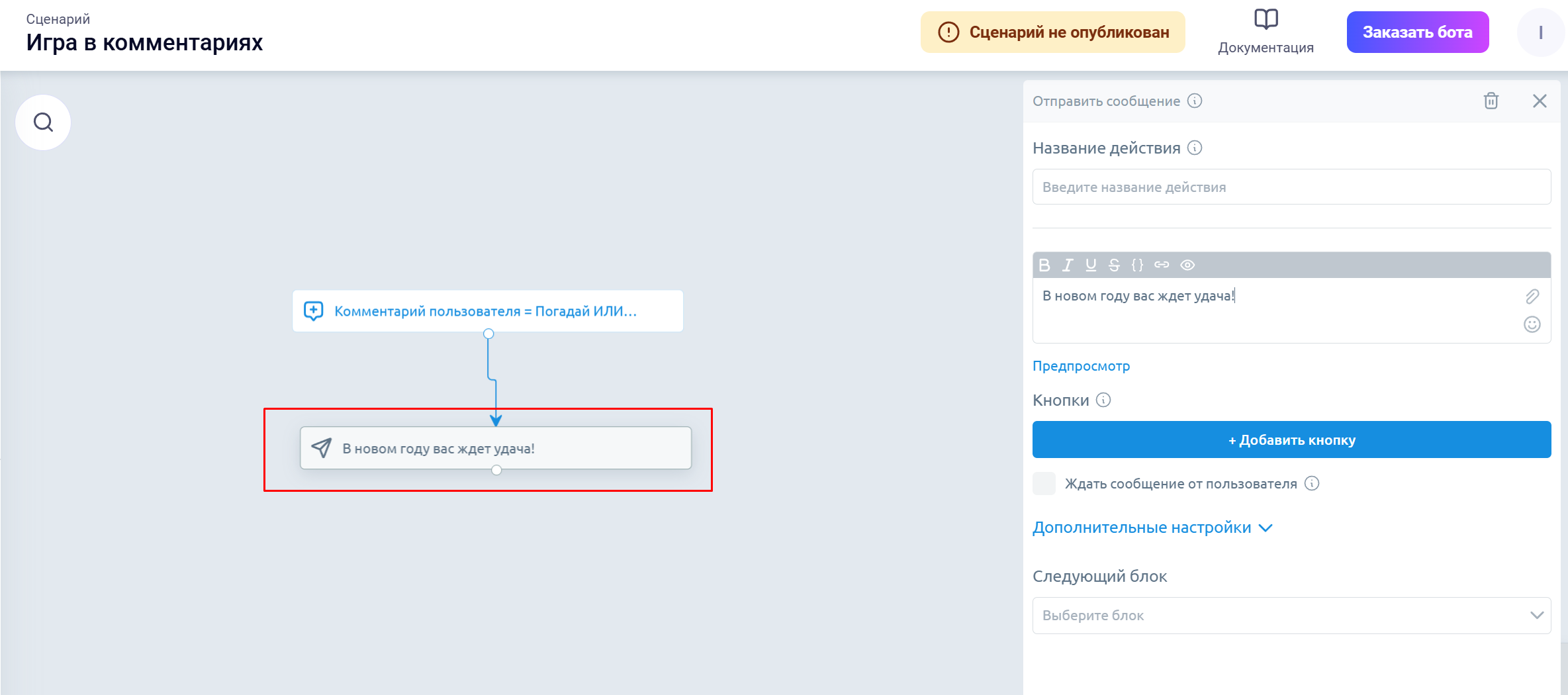1568x695 pixels.
Task: Open the 'Документация' menu item
Action: point(1266,32)
